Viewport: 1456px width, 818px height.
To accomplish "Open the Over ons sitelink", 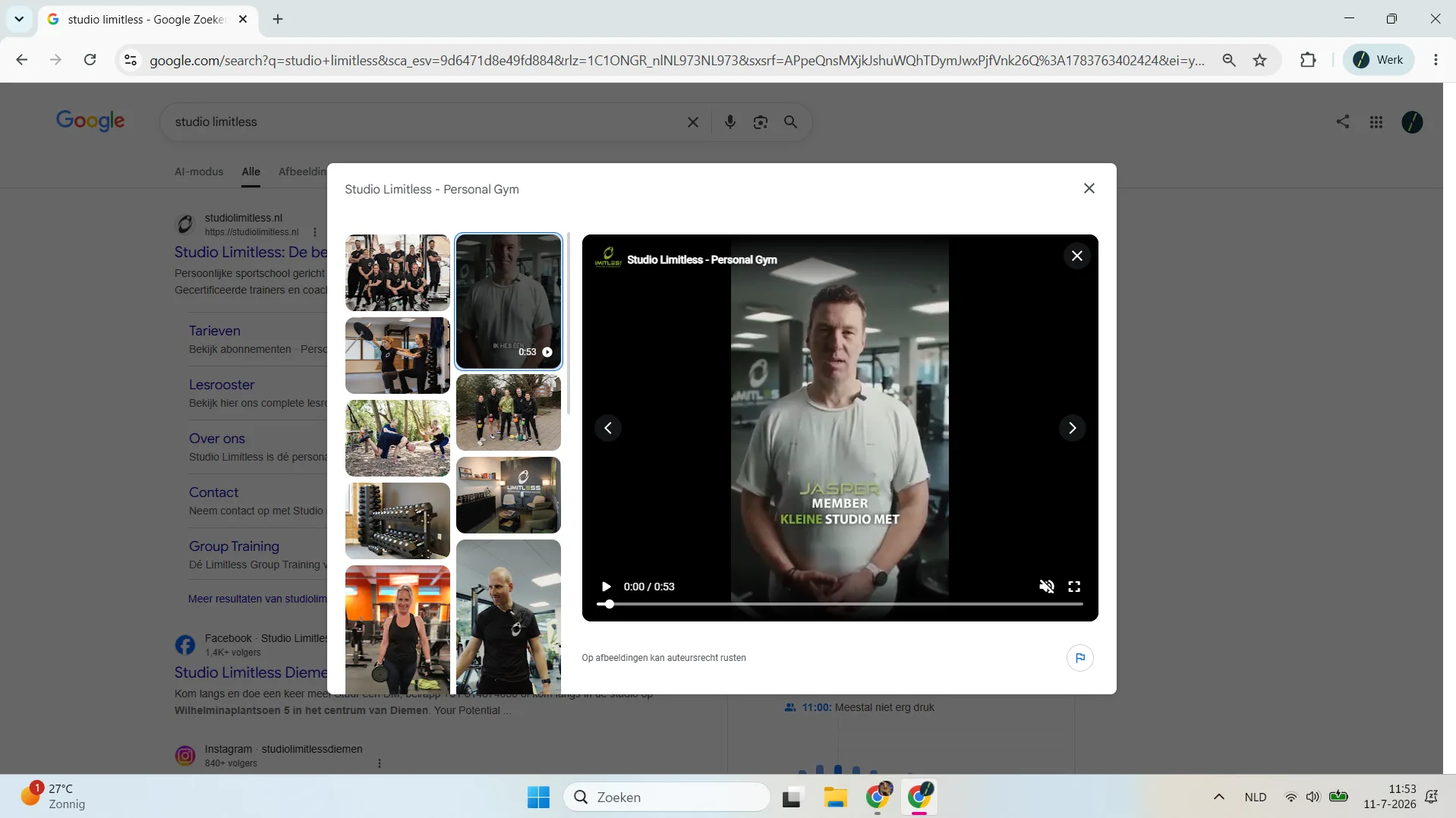I will [x=217, y=439].
